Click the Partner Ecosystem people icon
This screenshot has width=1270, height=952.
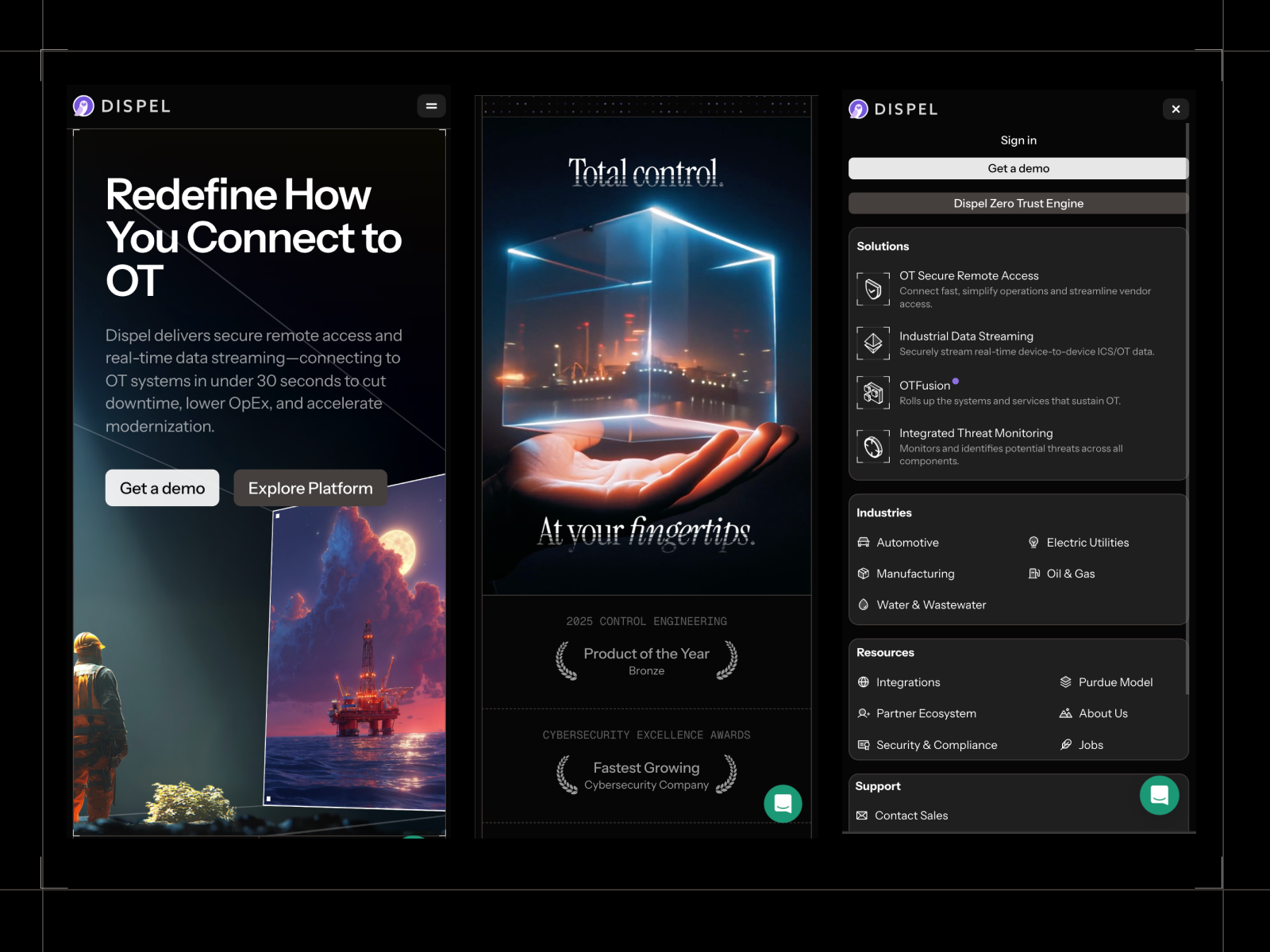(864, 713)
